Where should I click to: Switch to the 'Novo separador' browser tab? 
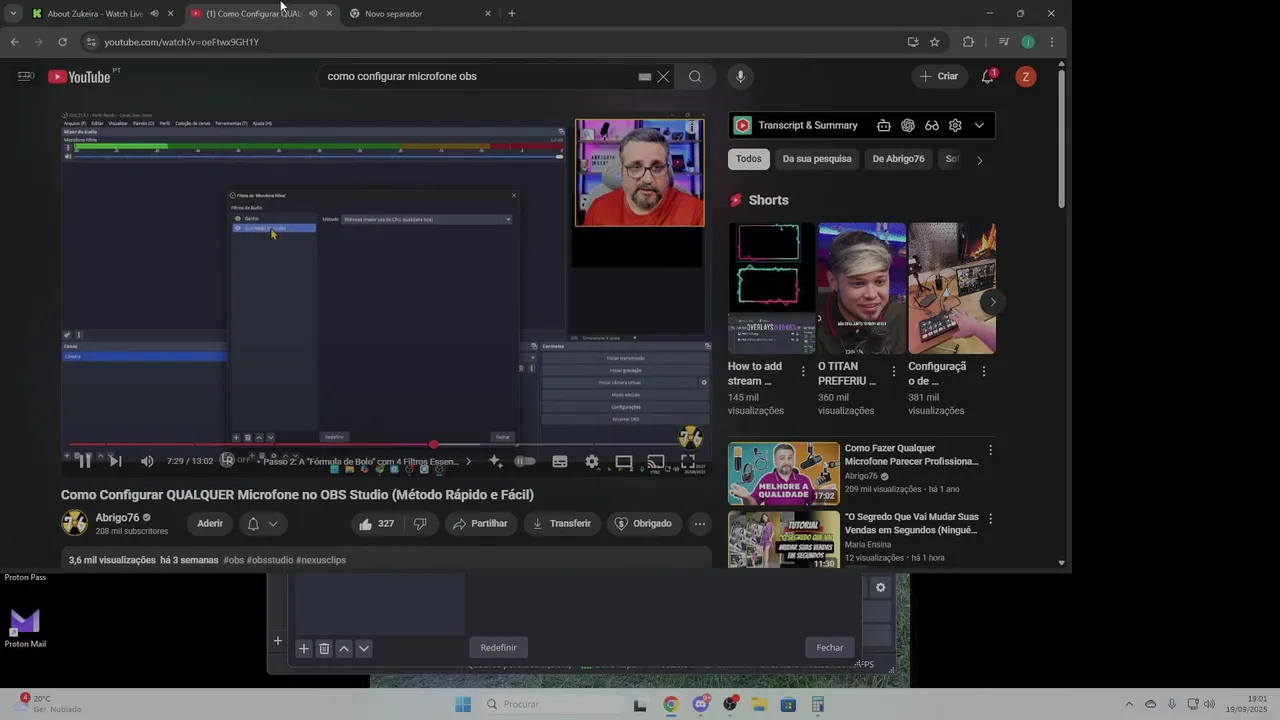420,14
